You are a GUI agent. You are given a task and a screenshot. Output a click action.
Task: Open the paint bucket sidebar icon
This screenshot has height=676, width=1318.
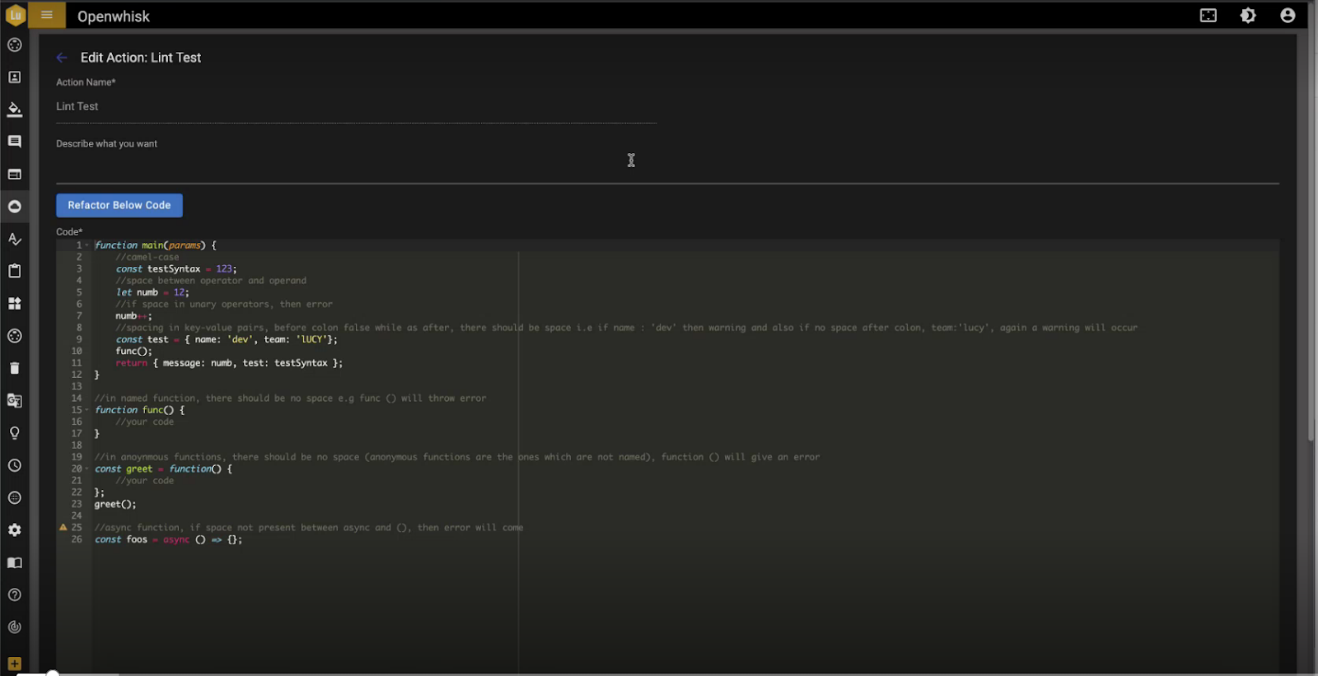click(x=15, y=109)
